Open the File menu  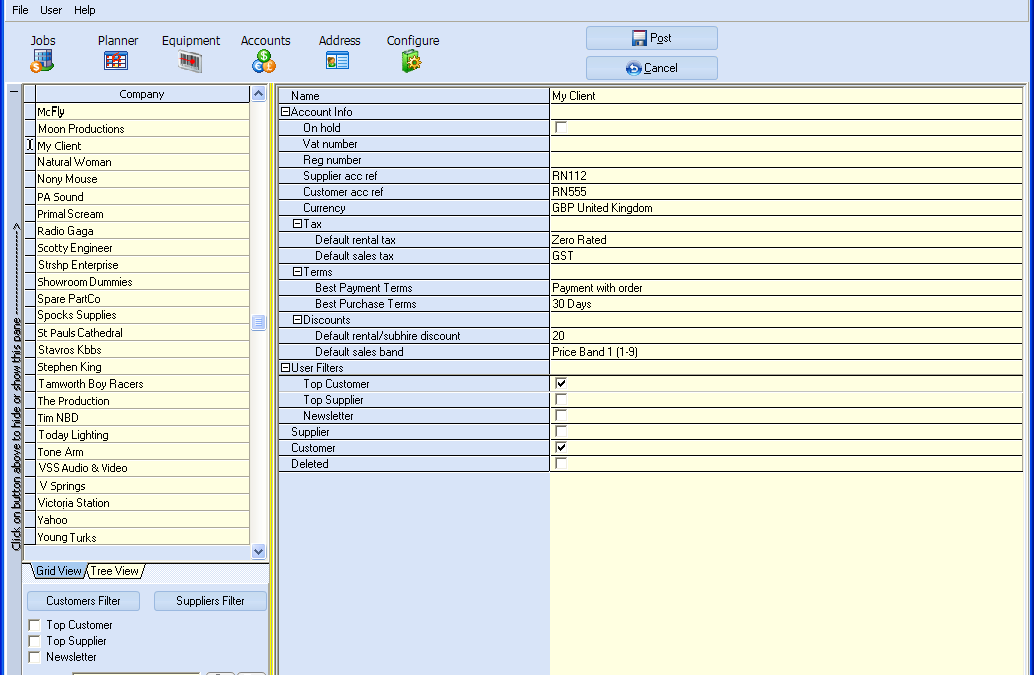pos(20,10)
